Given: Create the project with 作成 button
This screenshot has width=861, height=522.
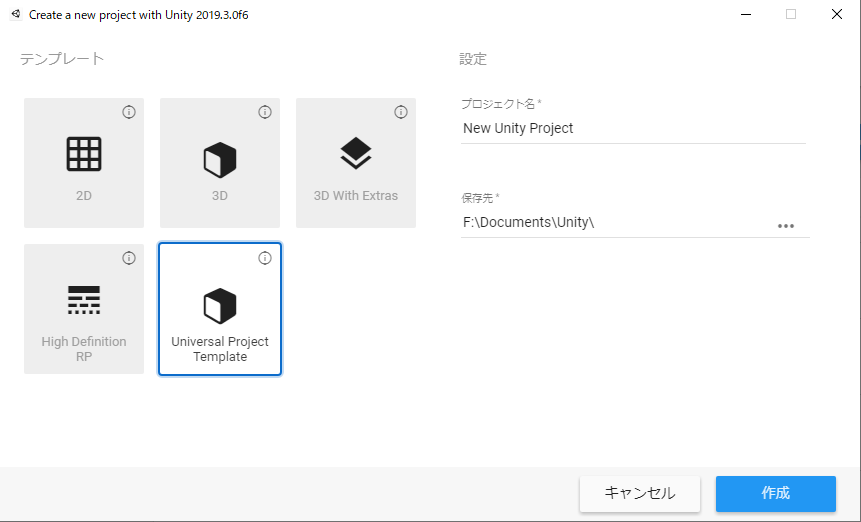Looking at the screenshot, I should [x=776, y=493].
